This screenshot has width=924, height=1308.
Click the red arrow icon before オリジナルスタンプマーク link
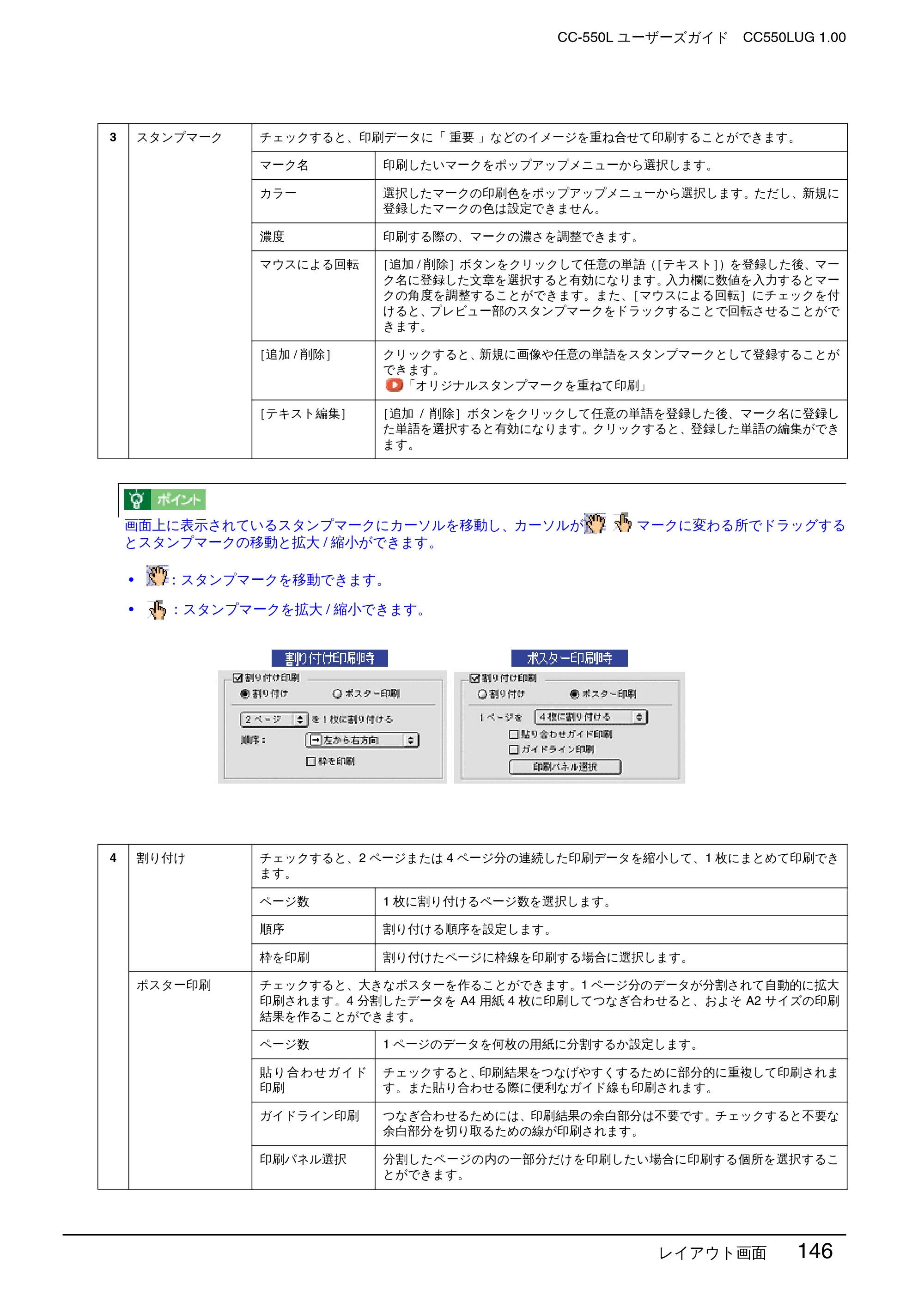click(x=394, y=385)
